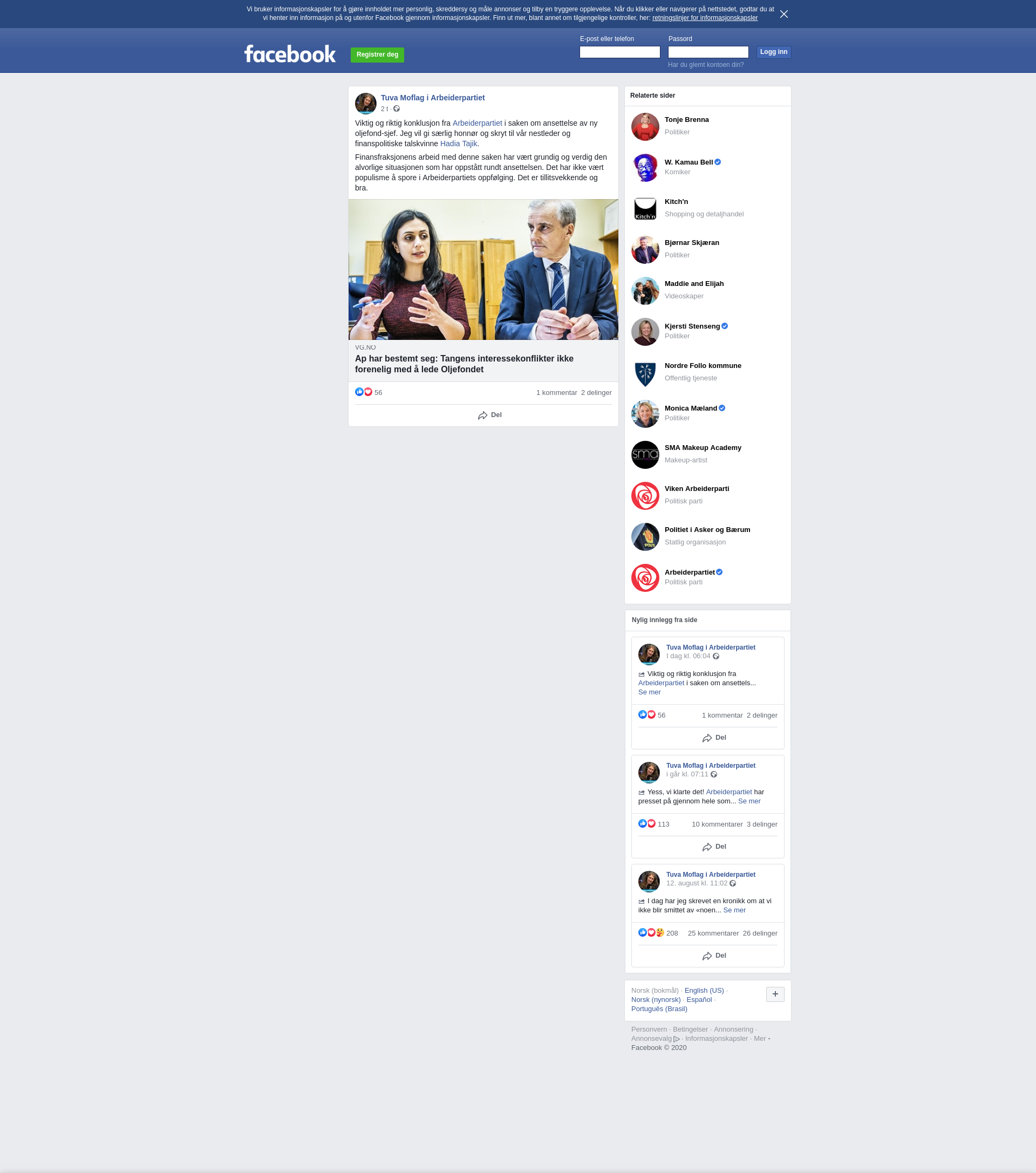
Task: Expand Se mer on Viktig og riktig post
Action: click(x=649, y=692)
